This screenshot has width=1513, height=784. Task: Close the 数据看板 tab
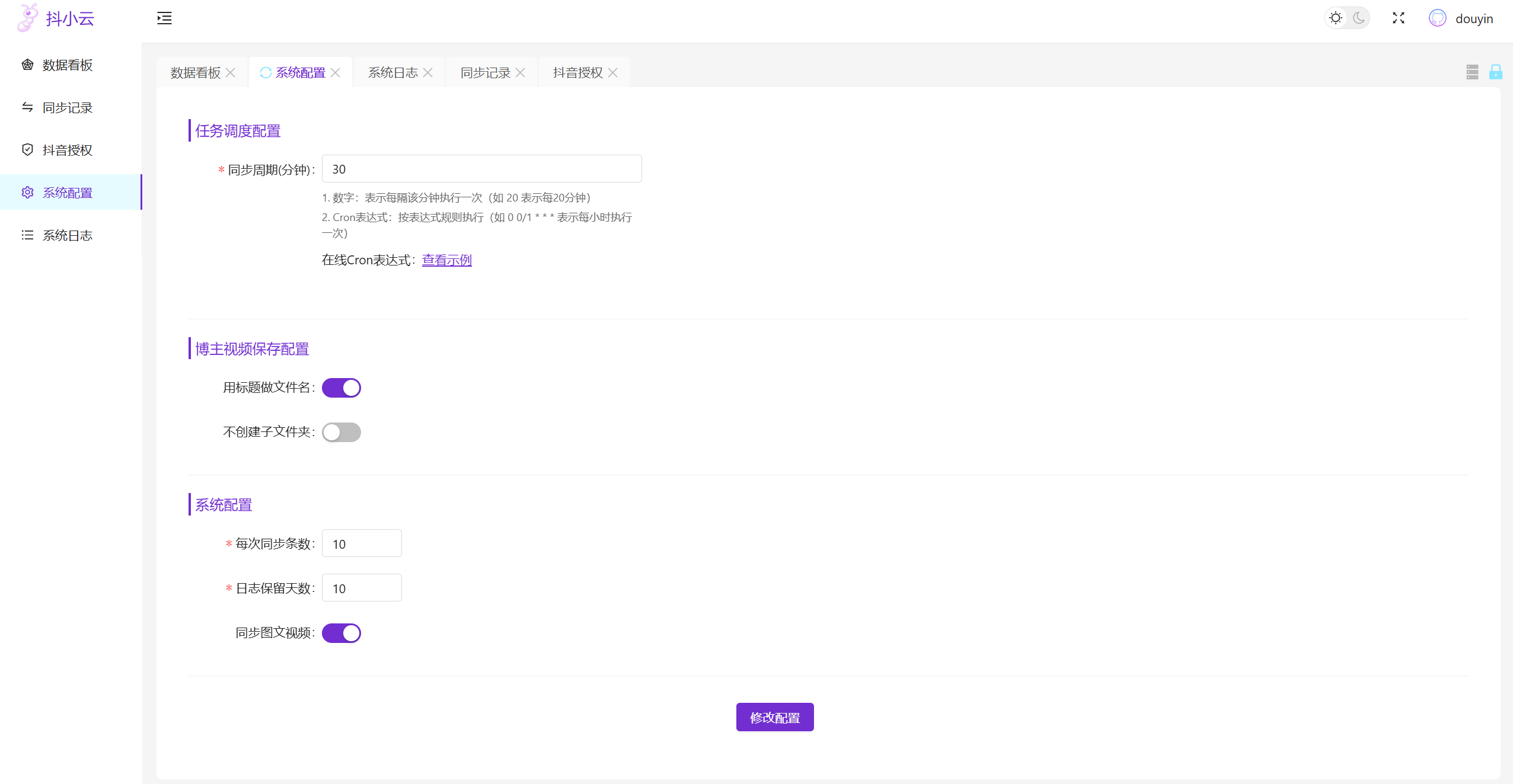pyautogui.click(x=231, y=73)
